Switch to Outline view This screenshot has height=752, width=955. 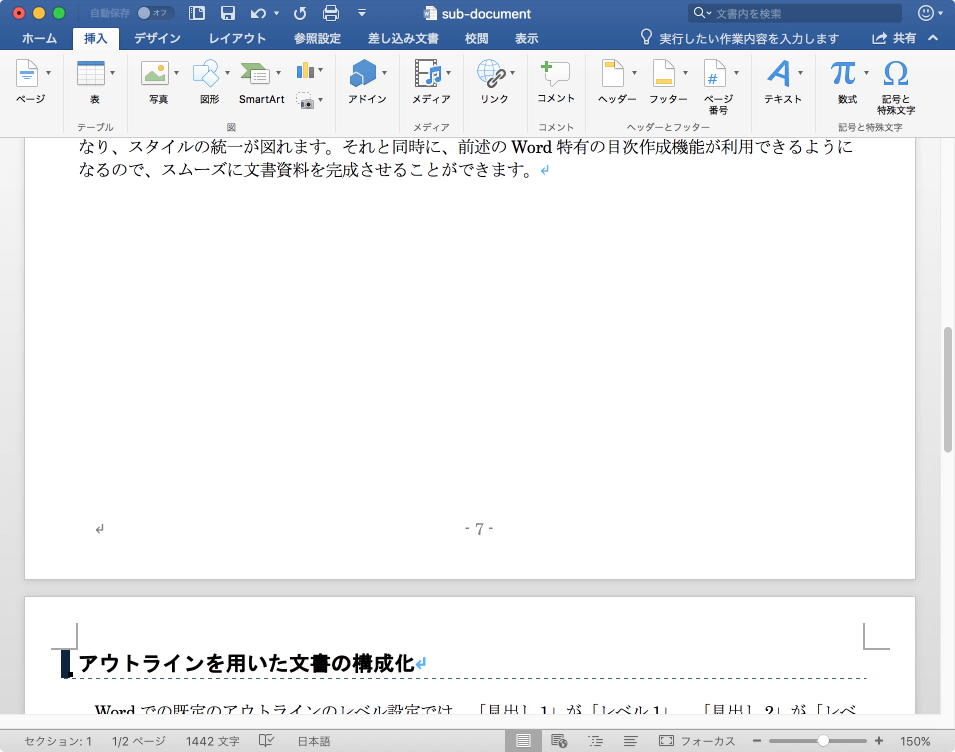[x=595, y=740]
